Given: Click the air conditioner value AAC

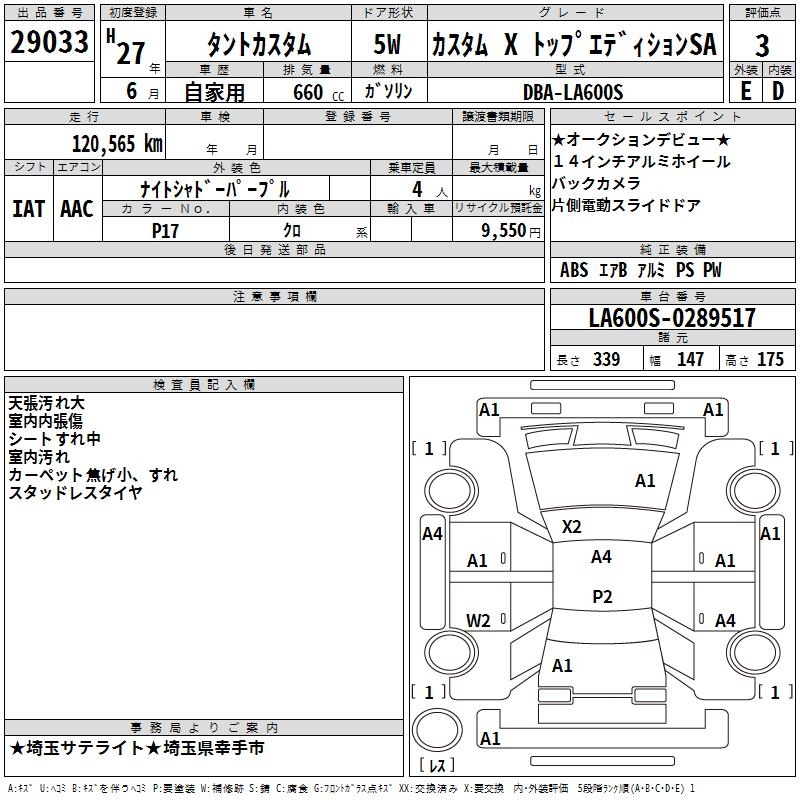Looking at the screenshot, I should coord(77,209).
